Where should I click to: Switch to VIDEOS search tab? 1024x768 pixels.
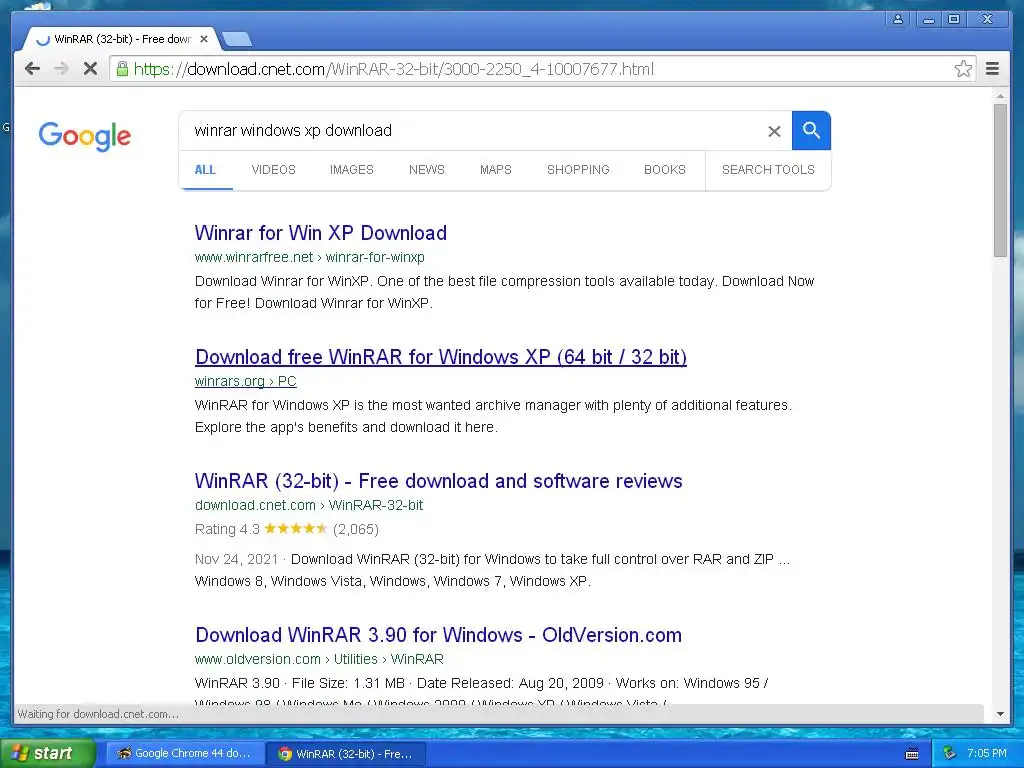274,170
